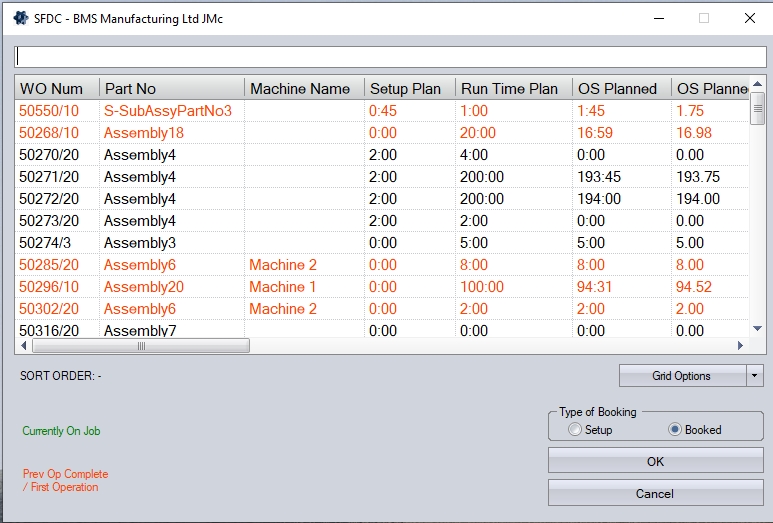Click the vertical scrollbar up arrow

757,85
